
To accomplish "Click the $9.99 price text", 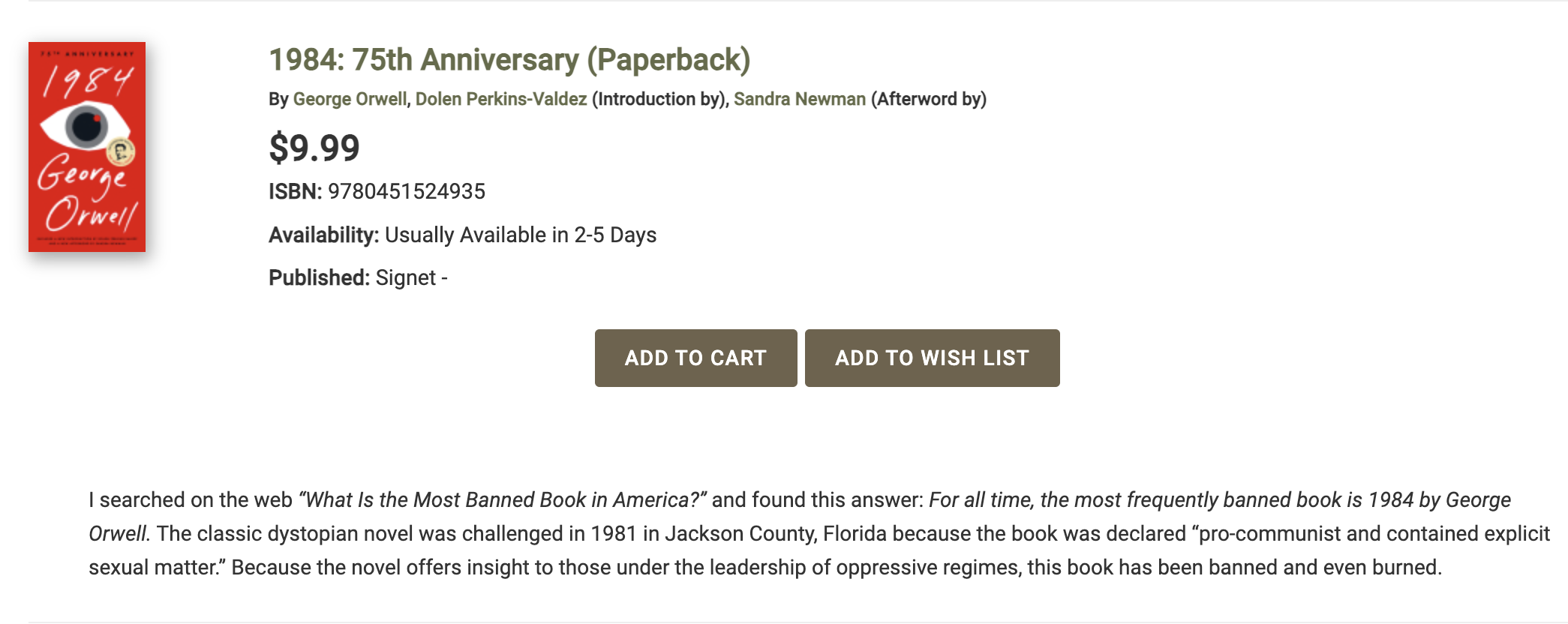I will pyautogui.click(x=314, y=148).
